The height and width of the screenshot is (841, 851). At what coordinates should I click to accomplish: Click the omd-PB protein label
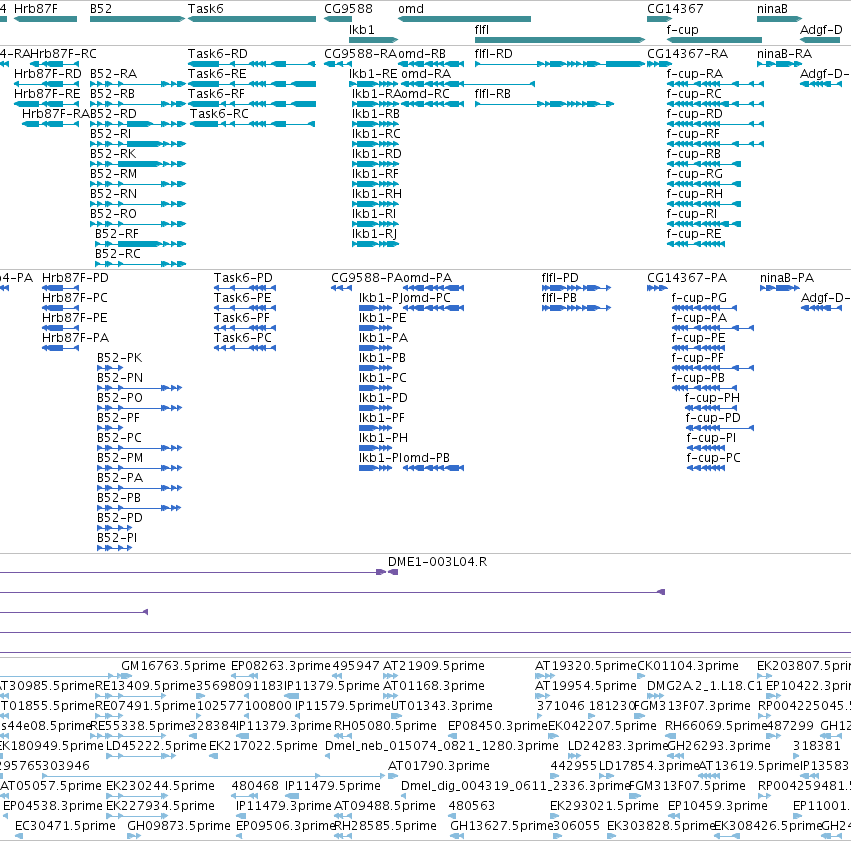coord(426,458)
